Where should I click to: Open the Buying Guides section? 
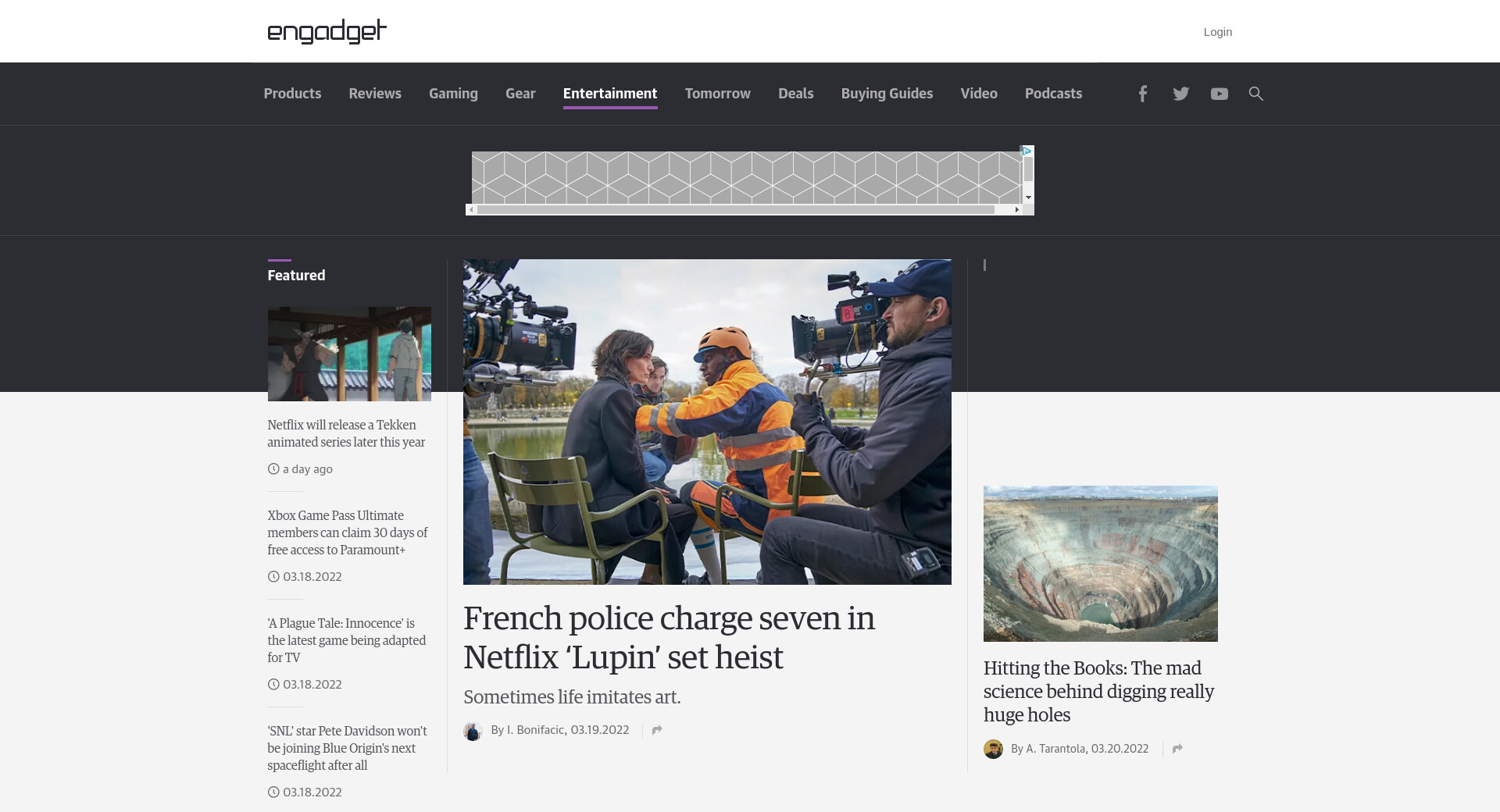(x=887, y=94)
